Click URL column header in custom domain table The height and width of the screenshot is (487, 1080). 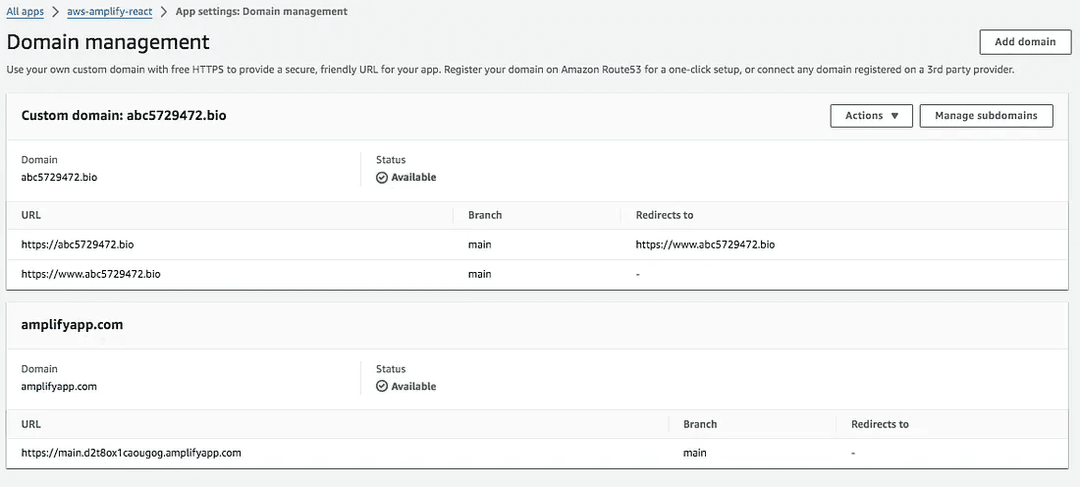pyautogui.click(x=31, y=216)
